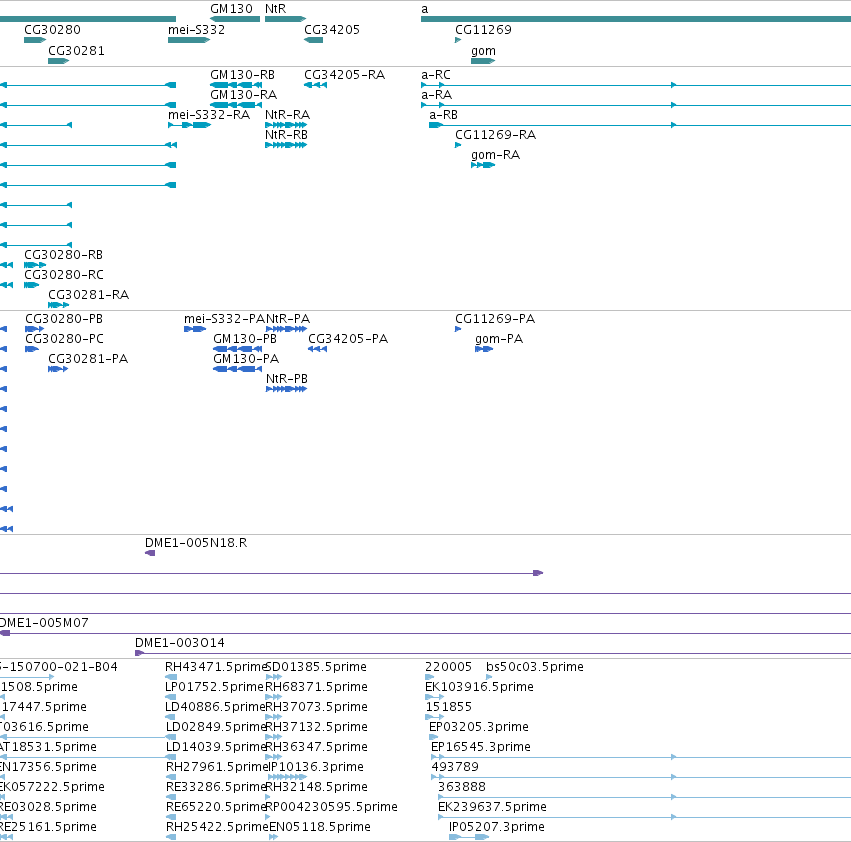Select the CG30280 gene feature

point(35,40)
